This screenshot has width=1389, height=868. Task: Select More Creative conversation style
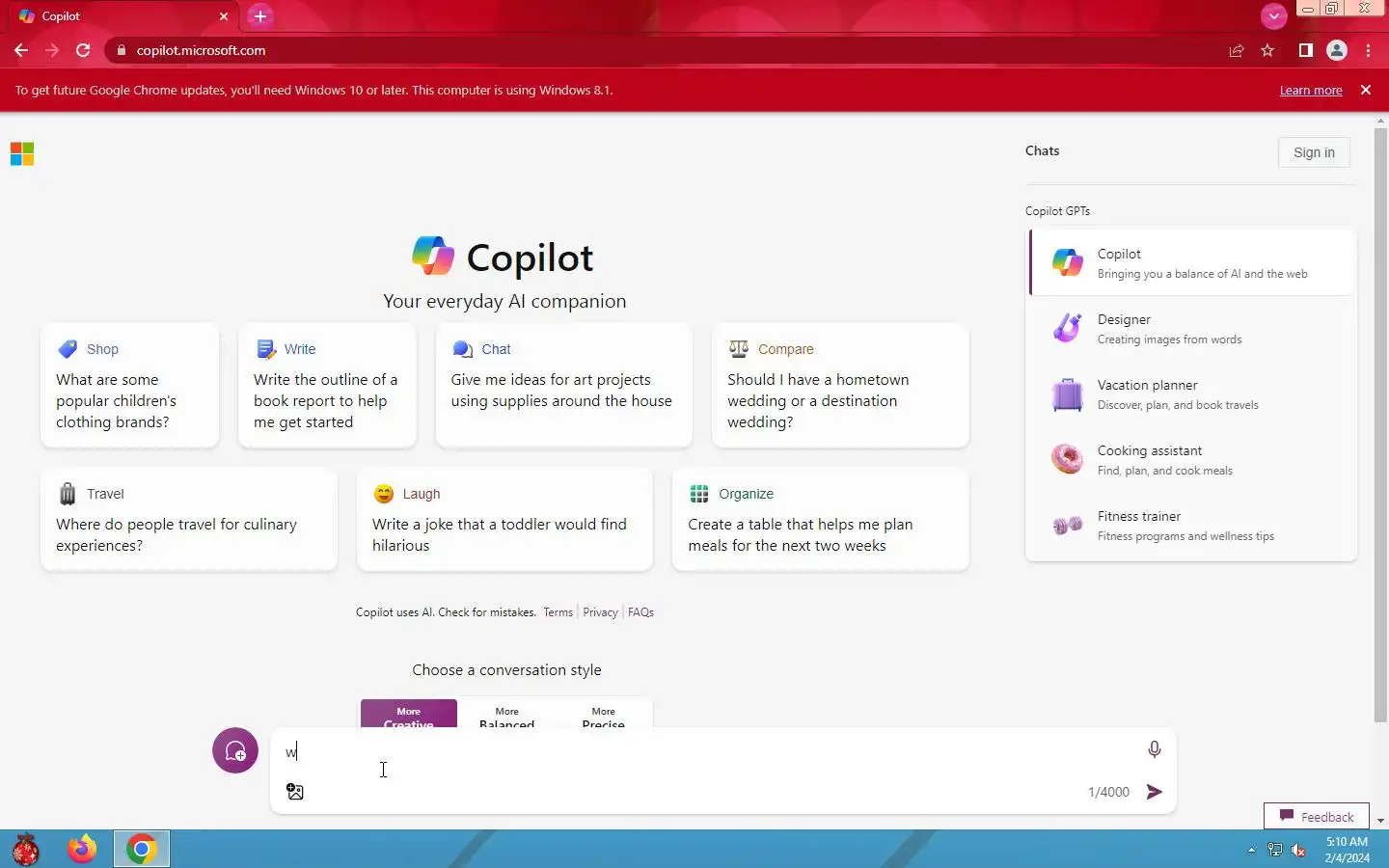tap(408, 714)
